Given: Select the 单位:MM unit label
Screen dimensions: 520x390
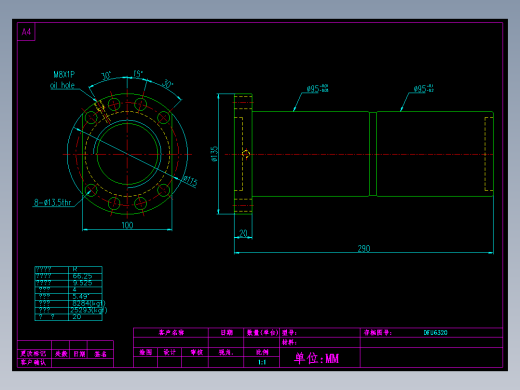Looking at the screenshot, I should click(316, 358).
